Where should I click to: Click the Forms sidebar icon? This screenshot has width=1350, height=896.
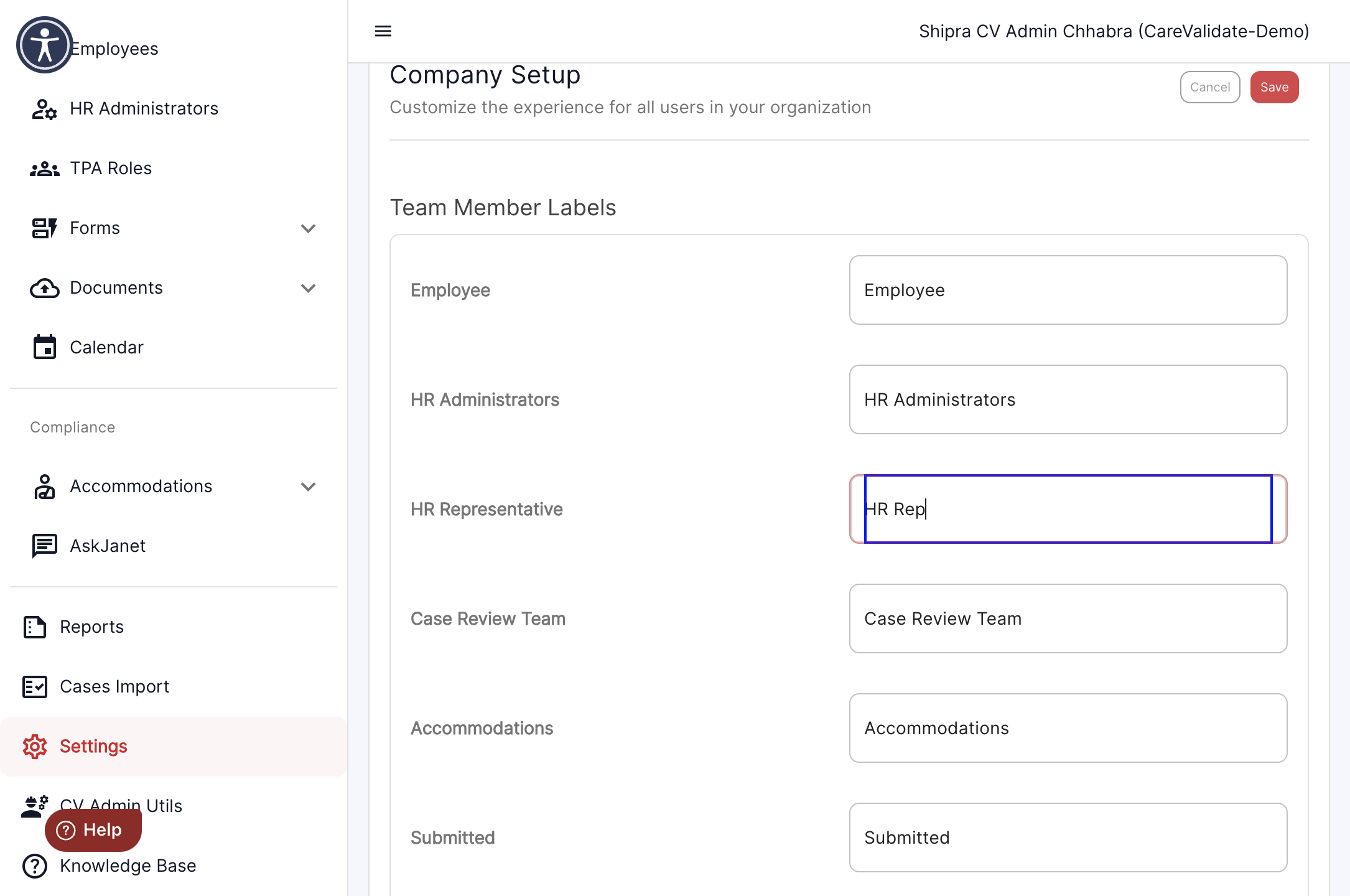44,228
